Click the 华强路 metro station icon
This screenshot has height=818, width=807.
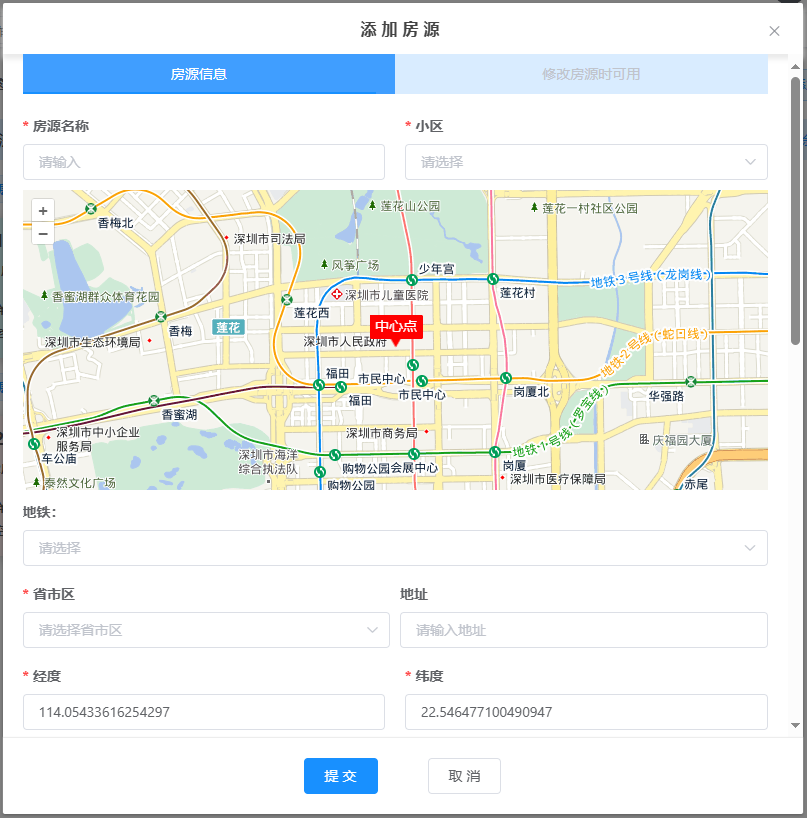click(691, 381)
